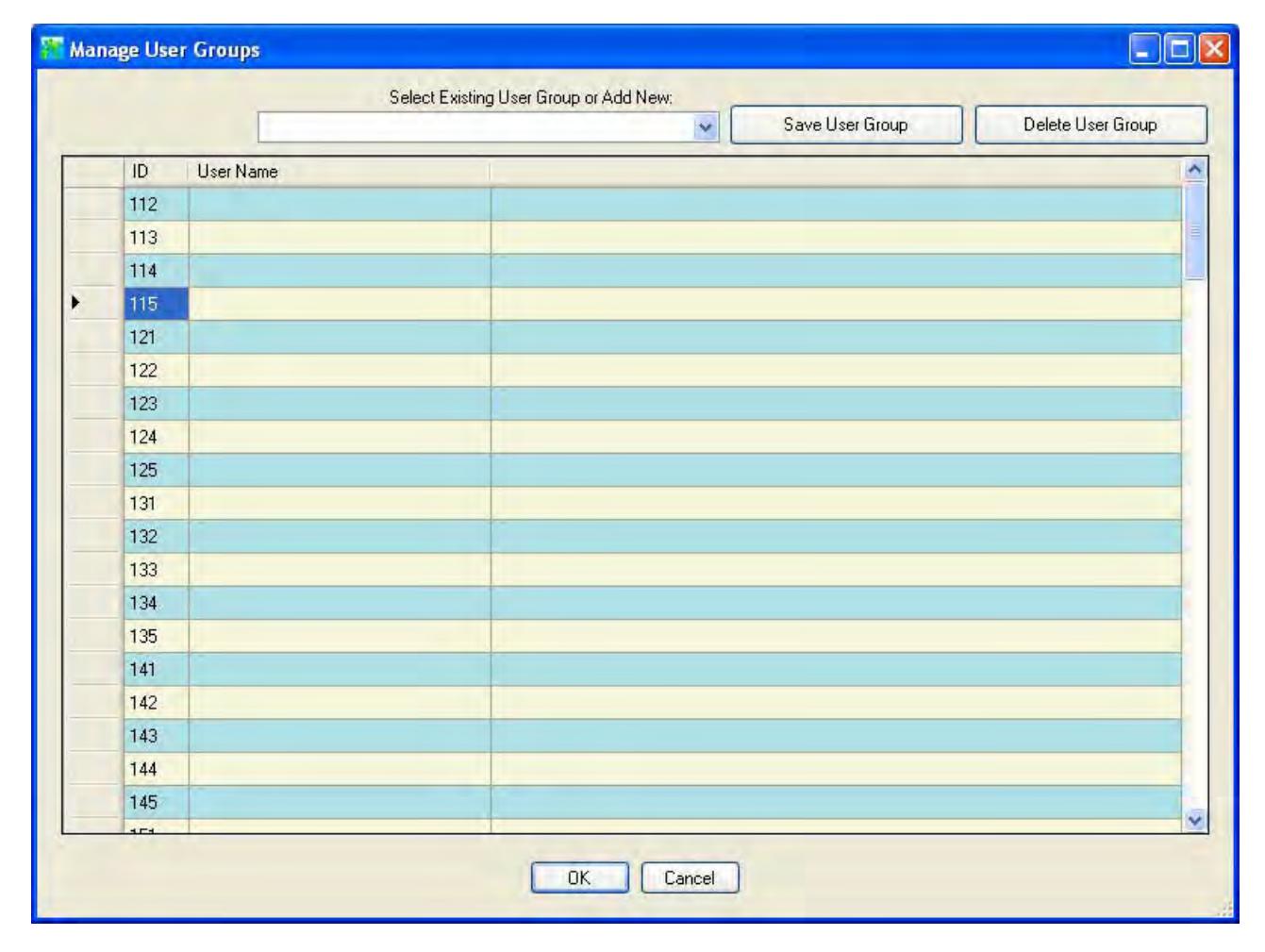This screenshot has height=952, width=1265.
Task: Select the highlighted ID cell 115
Action: tap(157, 304)
